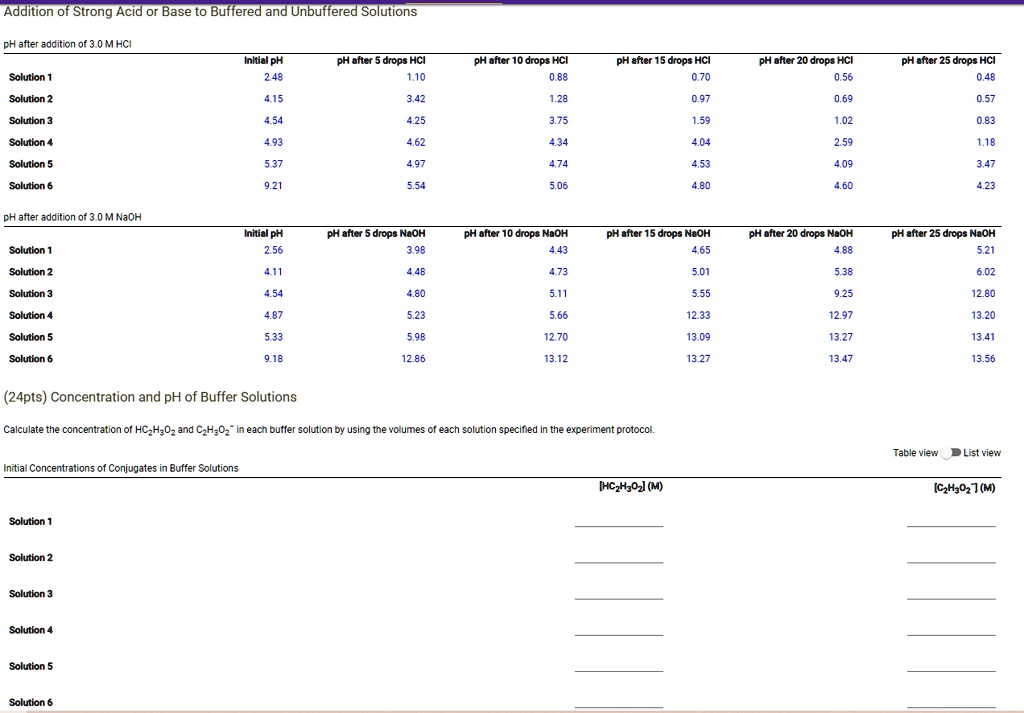Click Solution 4 [HC2H3O2] concentration input field

click(x=618, y=628)
